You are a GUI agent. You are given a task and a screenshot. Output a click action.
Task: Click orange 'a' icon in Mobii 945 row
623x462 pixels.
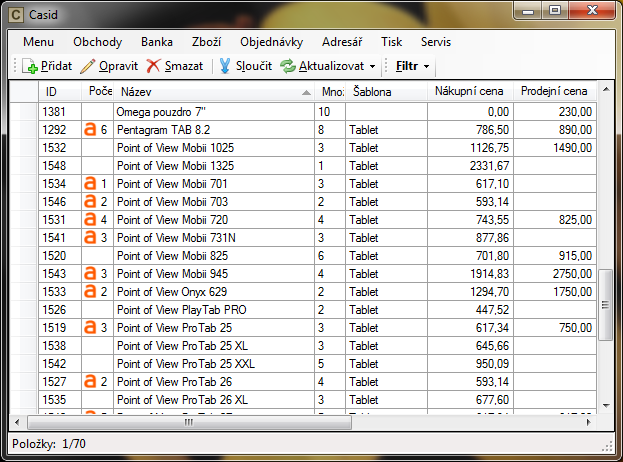tap(90, 273)
